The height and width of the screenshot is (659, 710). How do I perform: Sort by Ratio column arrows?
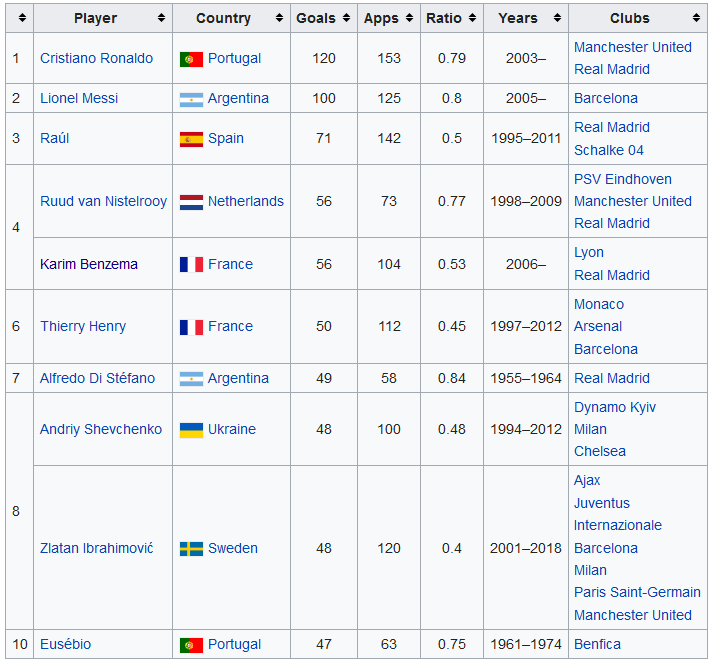coord(472,18)
